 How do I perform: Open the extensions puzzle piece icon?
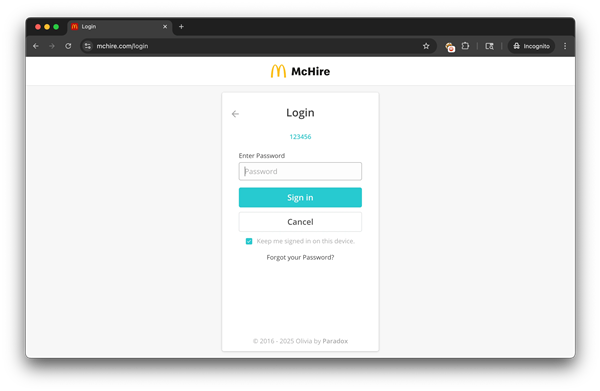point(465,46)
